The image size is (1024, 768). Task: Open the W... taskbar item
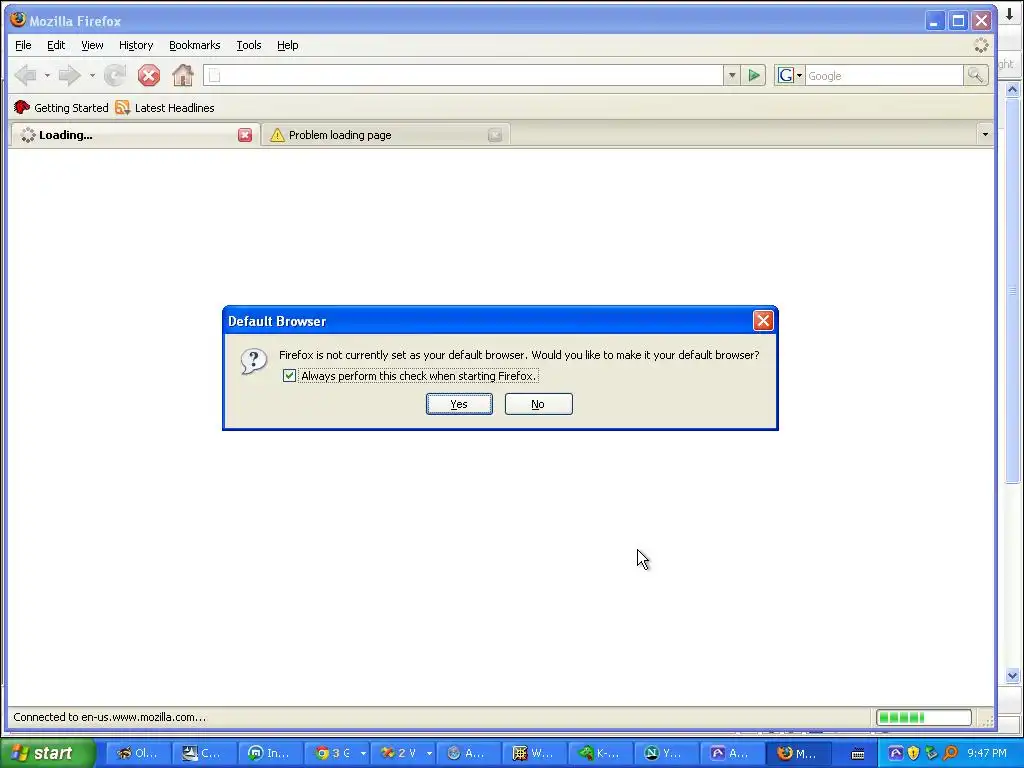click(x=533, y=754)
